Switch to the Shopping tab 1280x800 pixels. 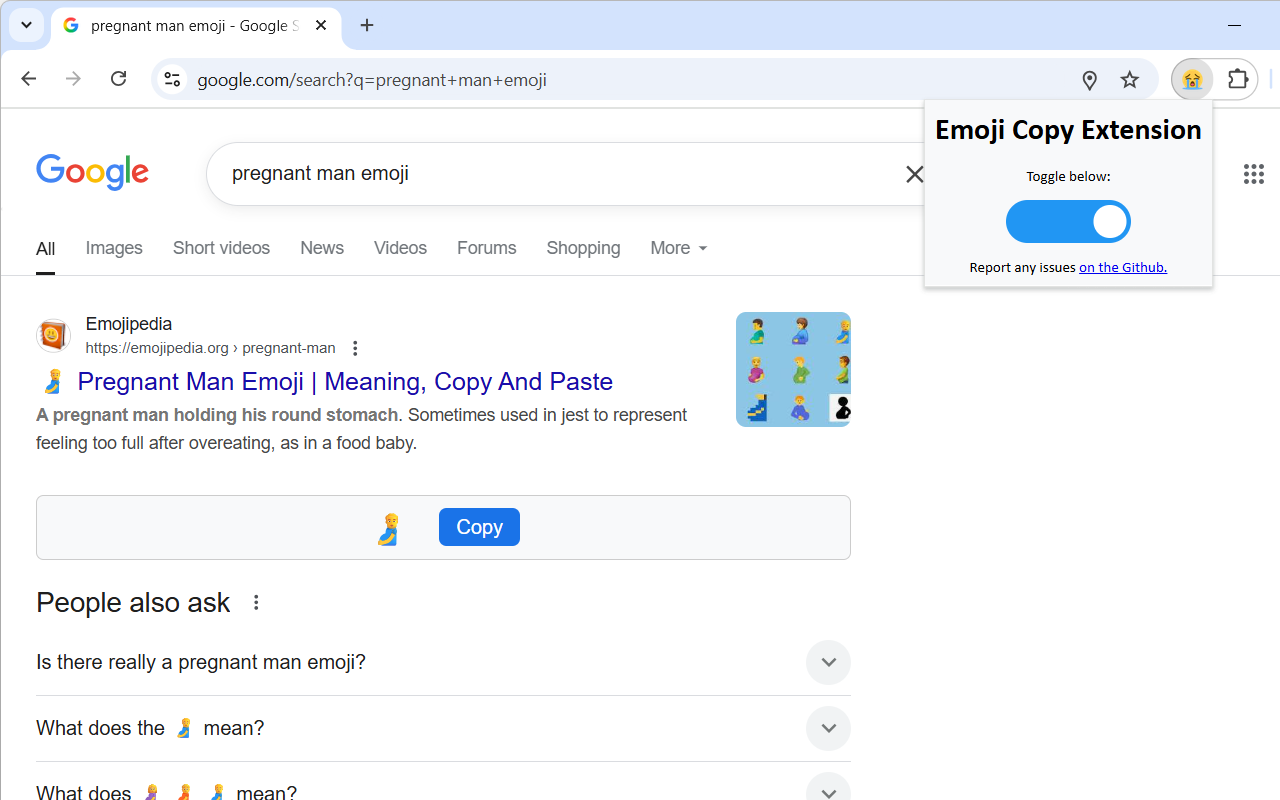click(583, 248)
